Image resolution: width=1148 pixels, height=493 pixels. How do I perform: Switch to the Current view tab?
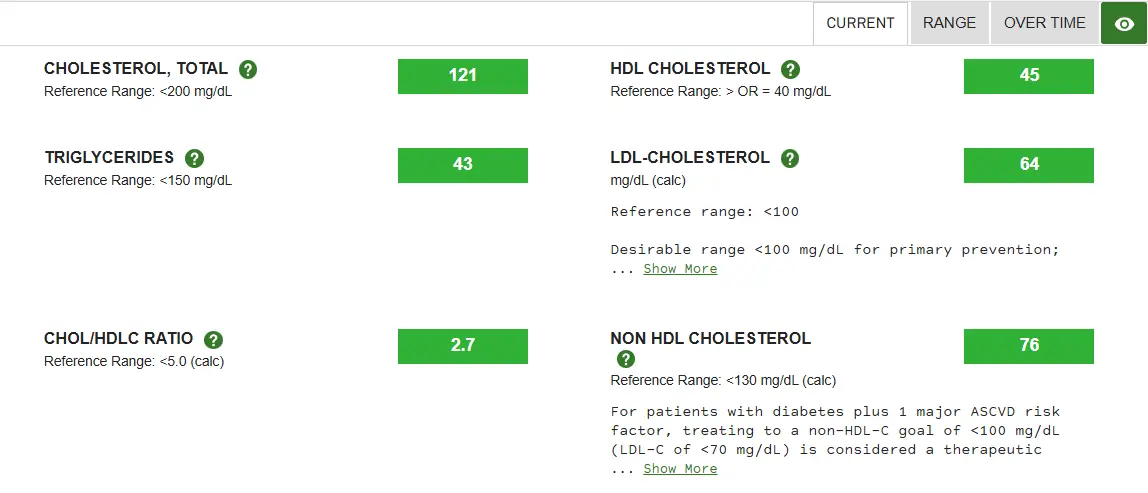pyautogui.click(x=860, y=23)
